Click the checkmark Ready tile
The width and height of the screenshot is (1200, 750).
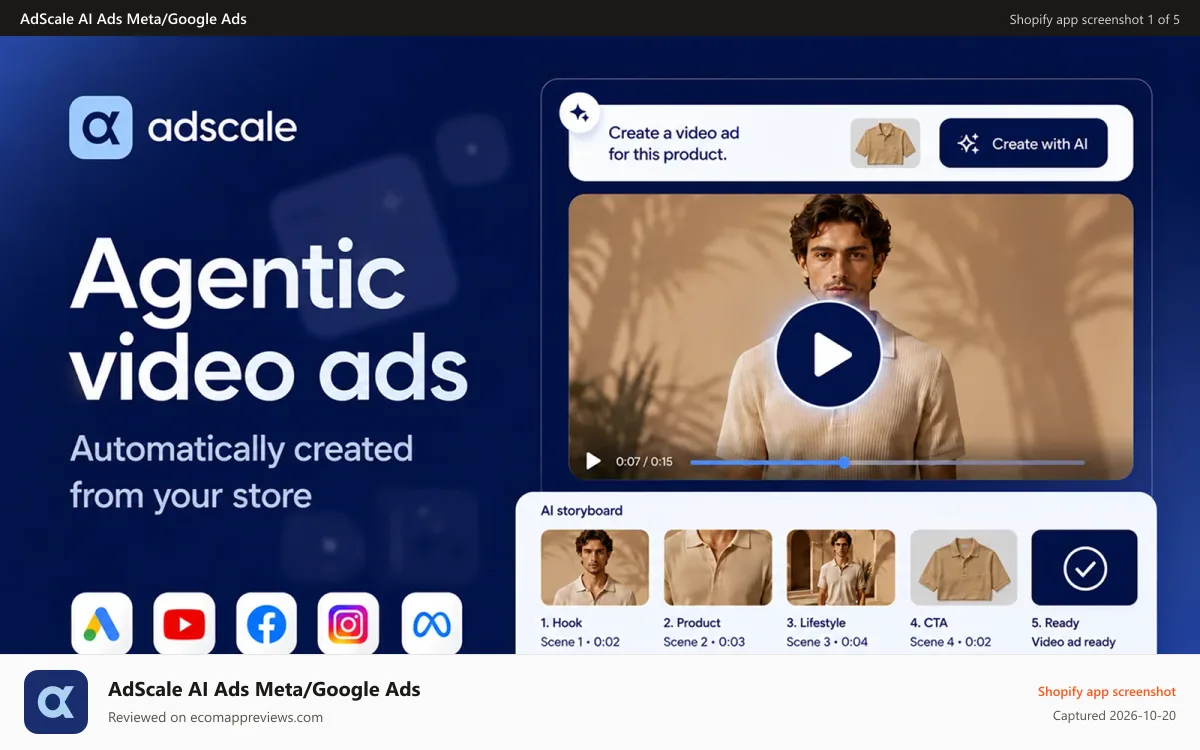pos(1084,568)
